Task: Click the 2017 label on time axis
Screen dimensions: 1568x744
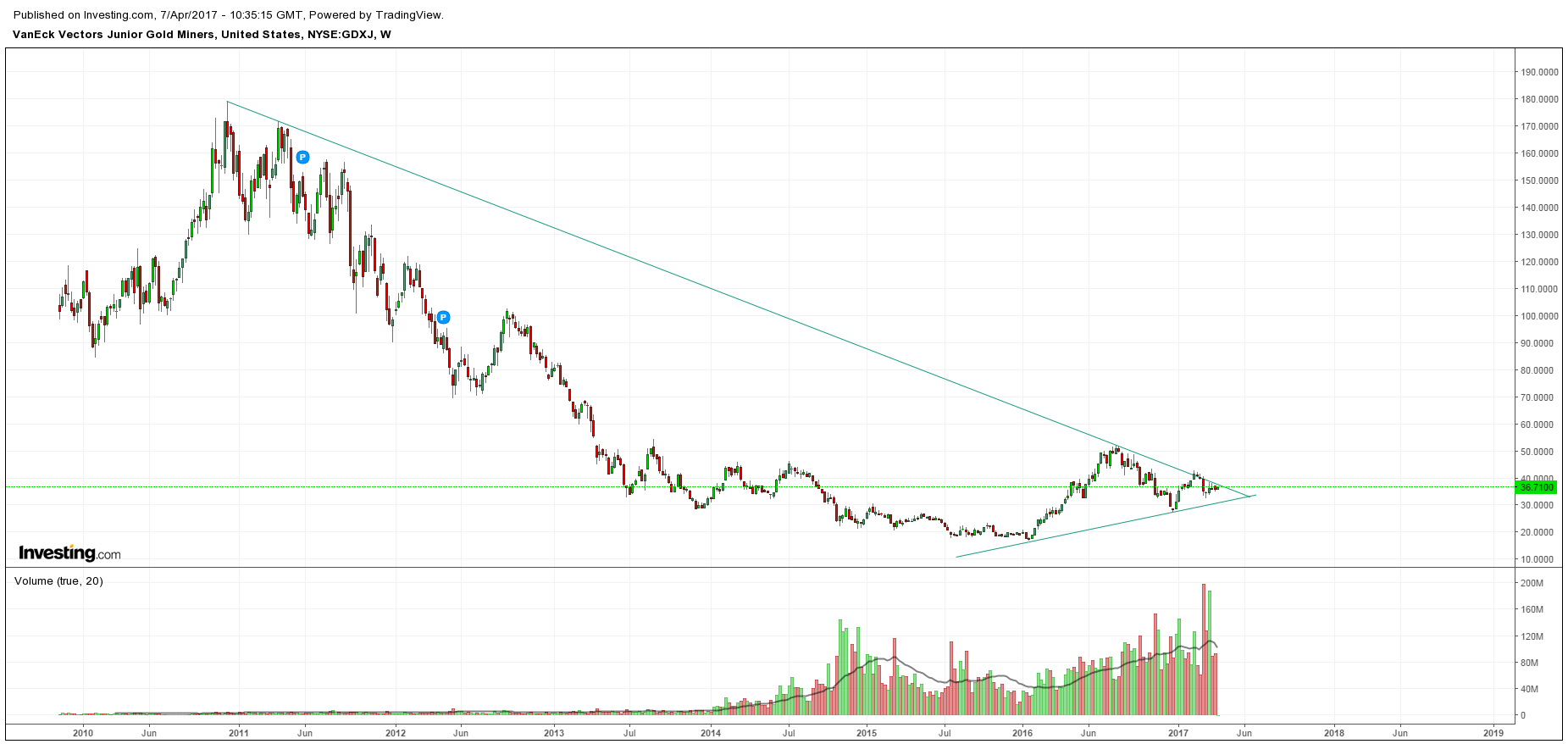Action: click(x=1179, y=733)
